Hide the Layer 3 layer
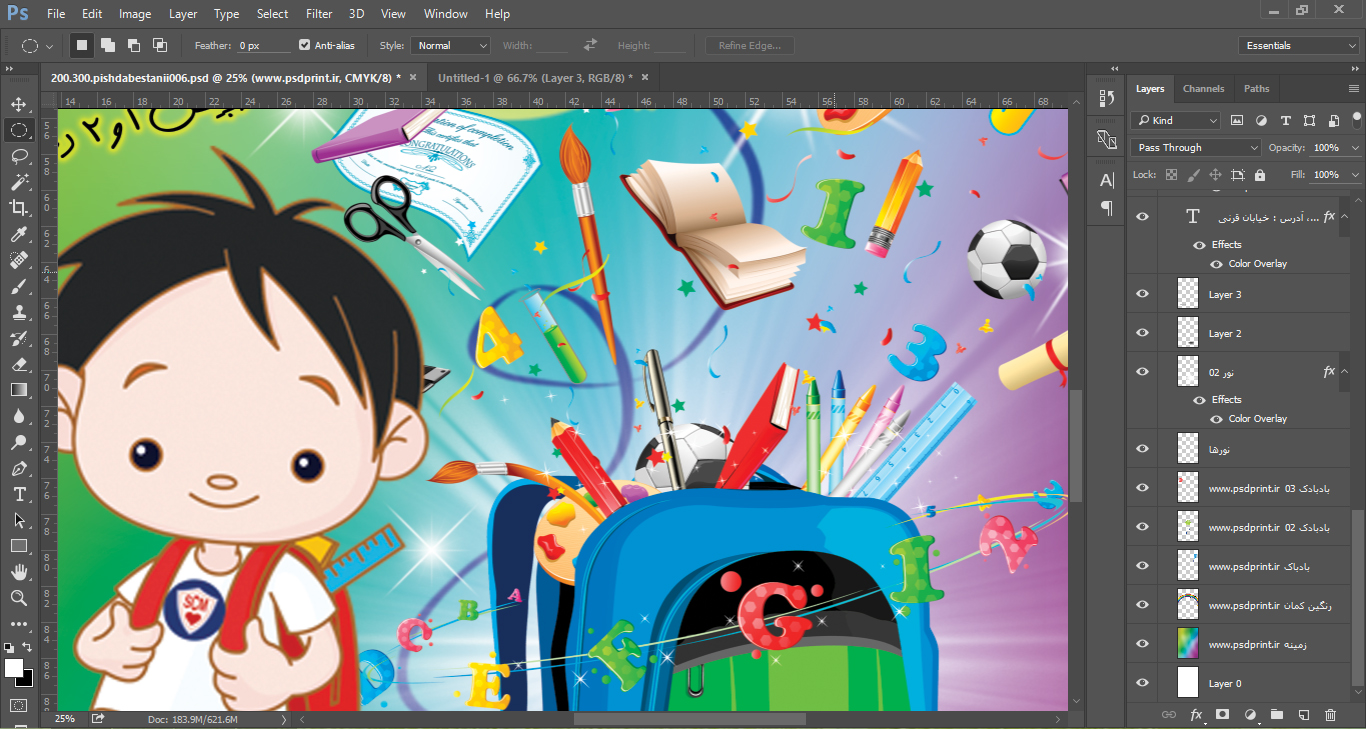Screen dimensions: 1366x729 tap(1143, 294)
